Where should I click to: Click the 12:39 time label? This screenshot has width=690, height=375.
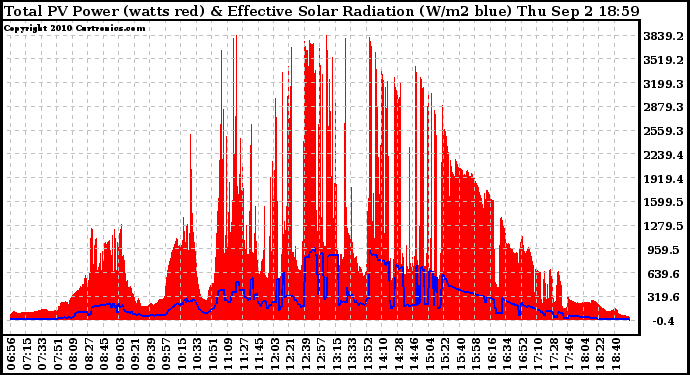point(306,354)
